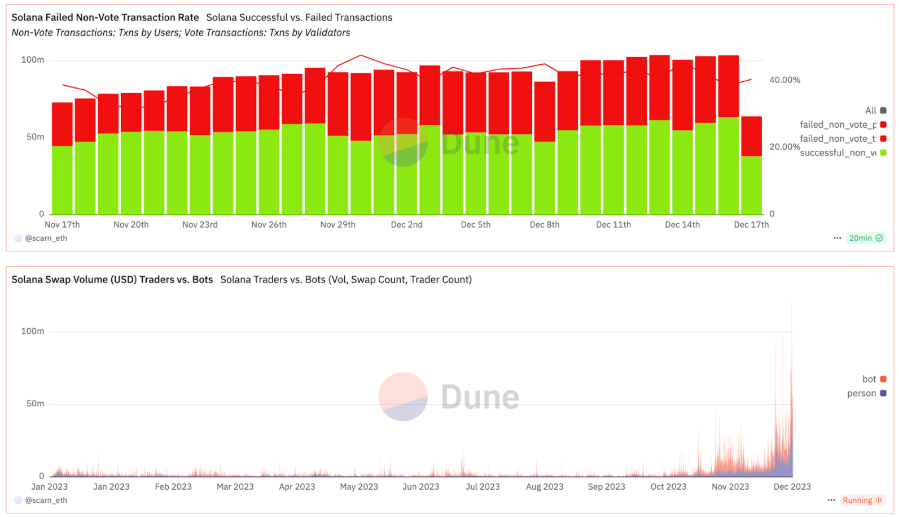Click the Nov 26th axis label
Image resolution: width=899 pixels, height=517 pixels.
coord(268,225)
